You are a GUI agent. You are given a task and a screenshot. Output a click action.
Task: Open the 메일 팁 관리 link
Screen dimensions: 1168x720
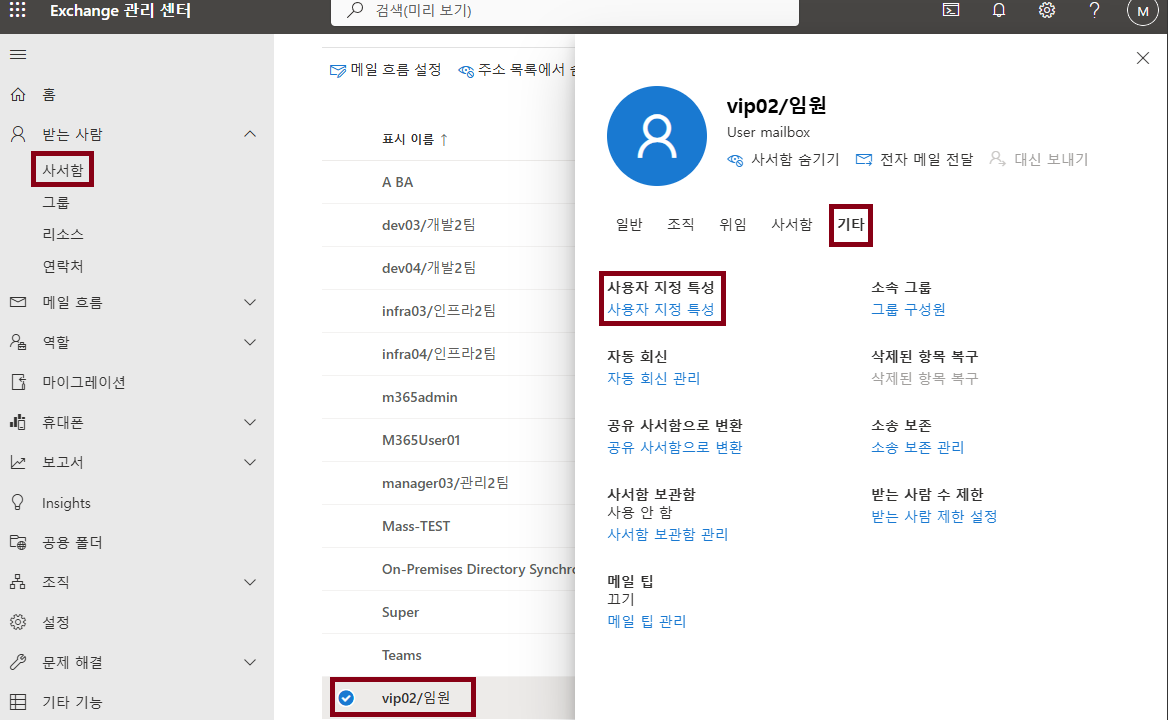click(647, 621)
